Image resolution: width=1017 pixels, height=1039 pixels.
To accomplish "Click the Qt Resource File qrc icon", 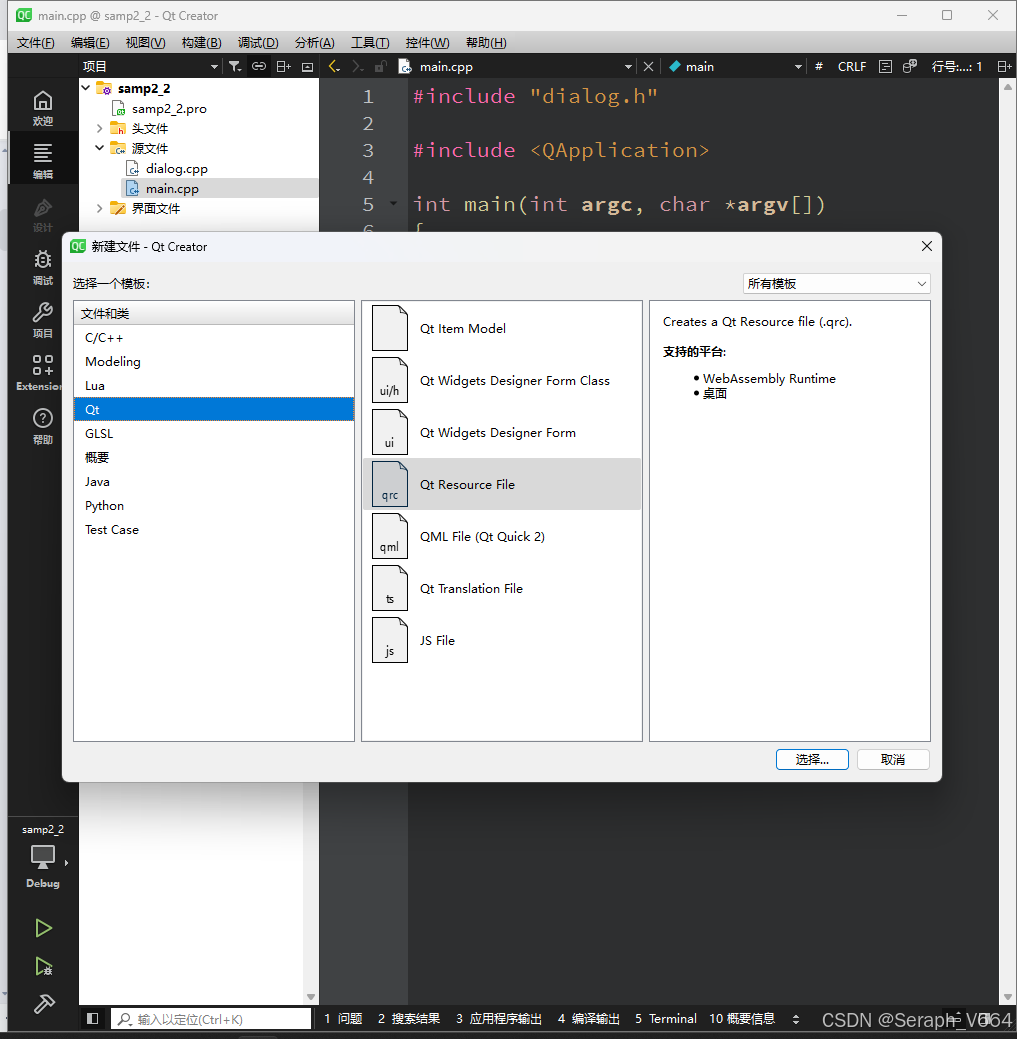I will [390, 484].
